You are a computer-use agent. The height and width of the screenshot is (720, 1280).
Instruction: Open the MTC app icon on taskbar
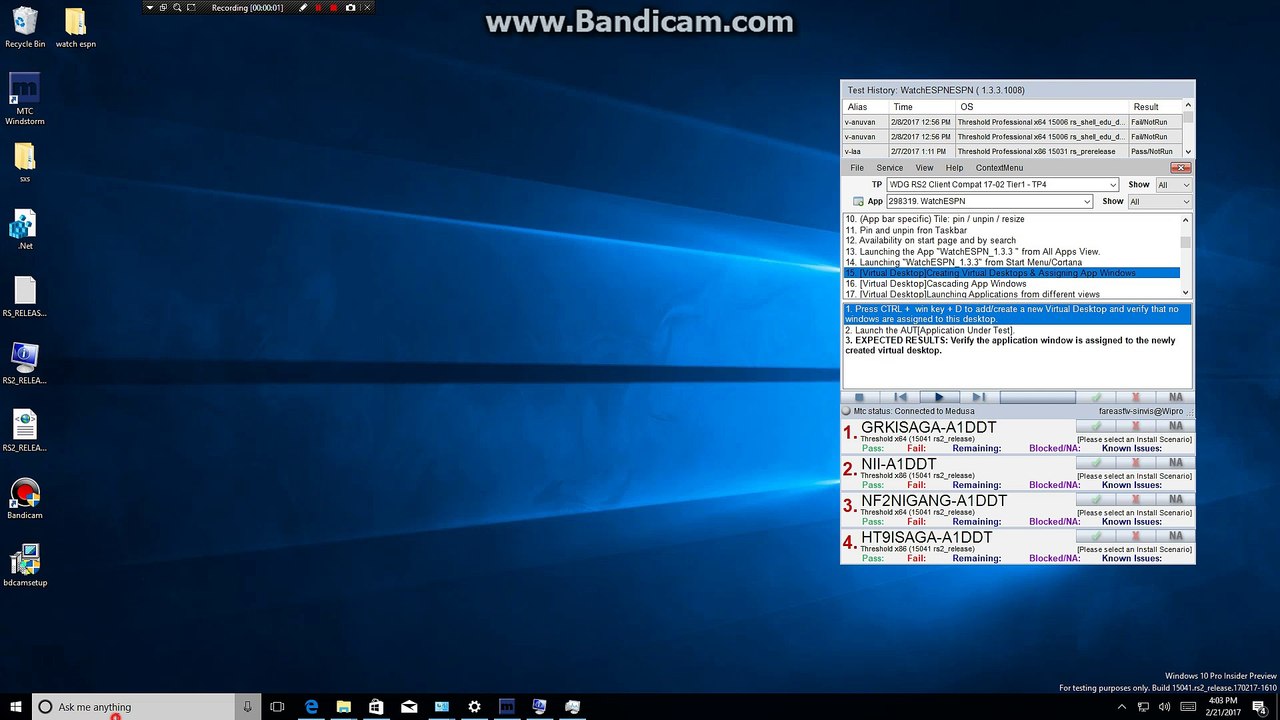[x=506, y=707]
